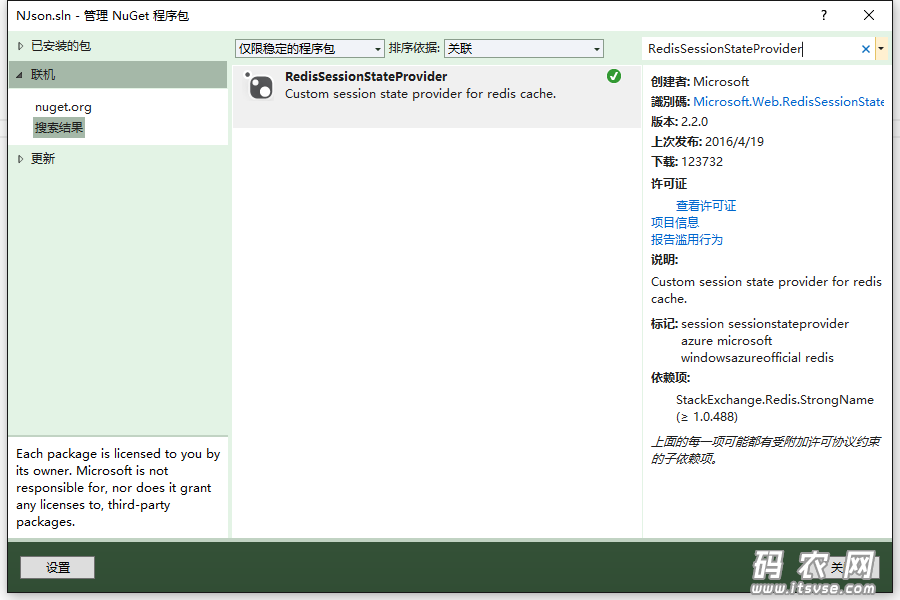Click the 'windowsazureofficial redis' tag line
Viewport: 900px width, 600px height.
click(757, 358)
